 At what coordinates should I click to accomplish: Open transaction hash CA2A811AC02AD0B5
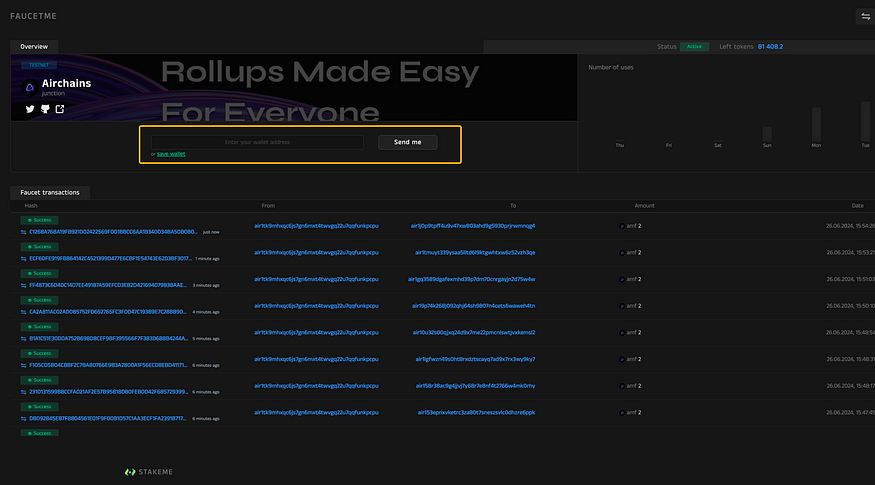point(108,312)
